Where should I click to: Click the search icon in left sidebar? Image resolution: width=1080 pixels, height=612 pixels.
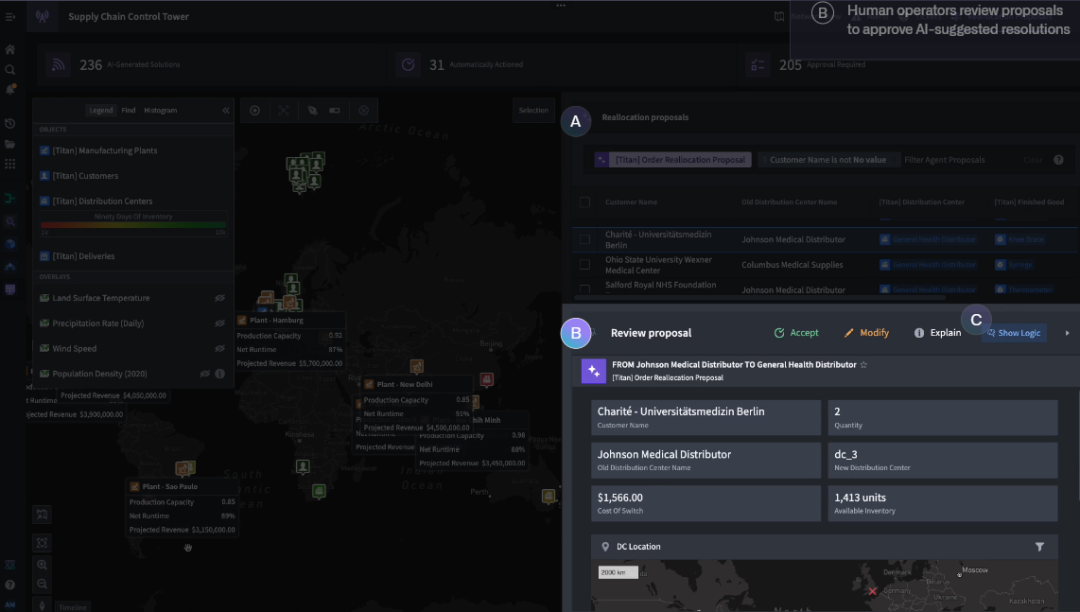tap(10, 69)
